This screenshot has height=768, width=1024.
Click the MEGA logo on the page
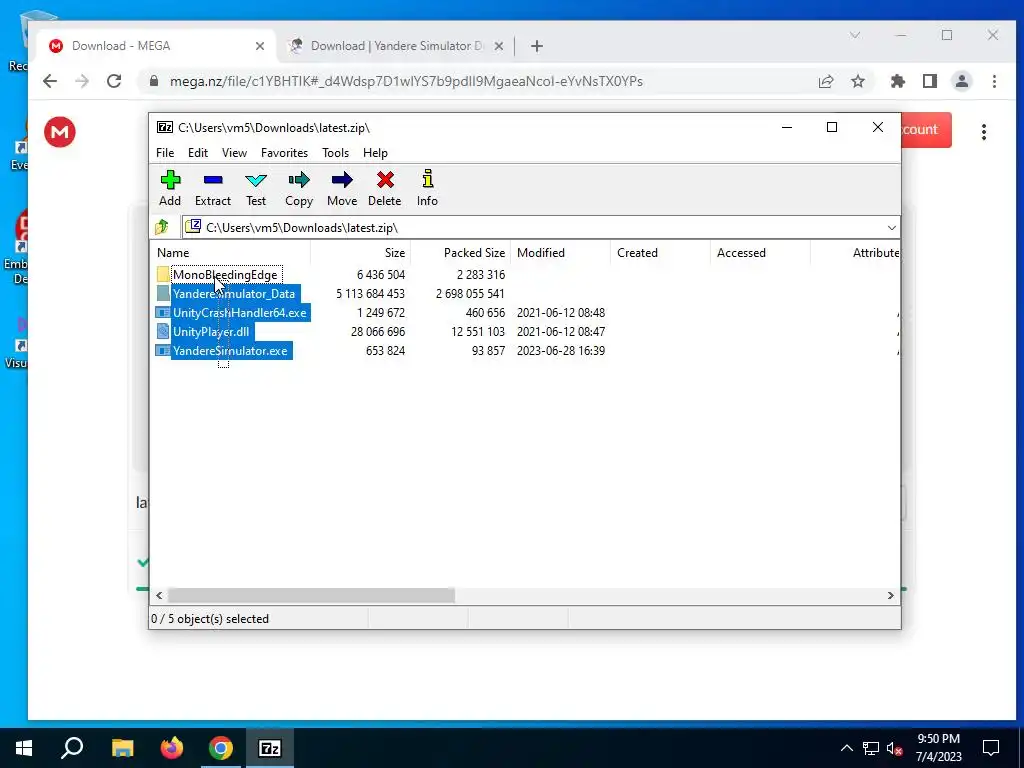(x=60, y=132)
